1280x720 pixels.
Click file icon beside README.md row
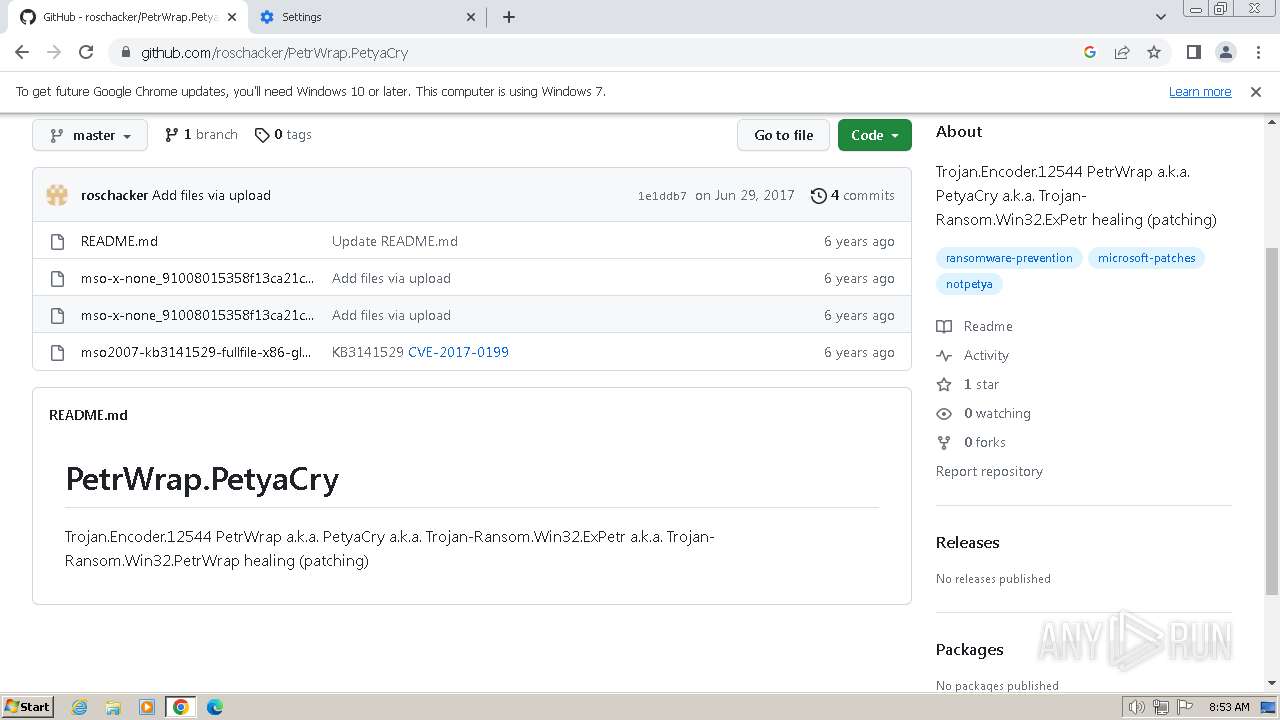pyautogui.click(x=57, y=241)
